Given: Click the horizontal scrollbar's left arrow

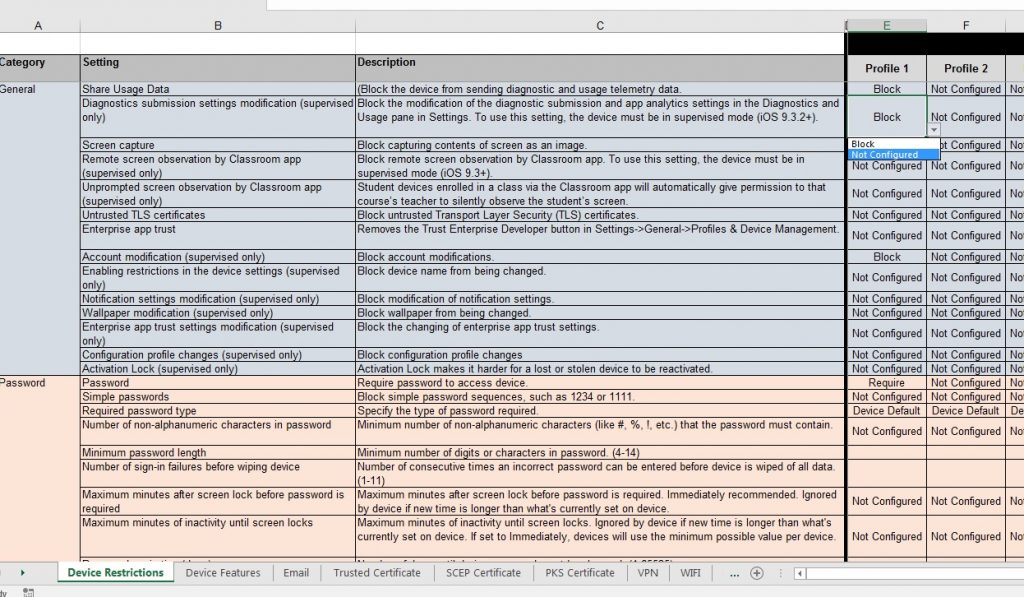Looking at the screenshot, I should [x=799, y=573].
